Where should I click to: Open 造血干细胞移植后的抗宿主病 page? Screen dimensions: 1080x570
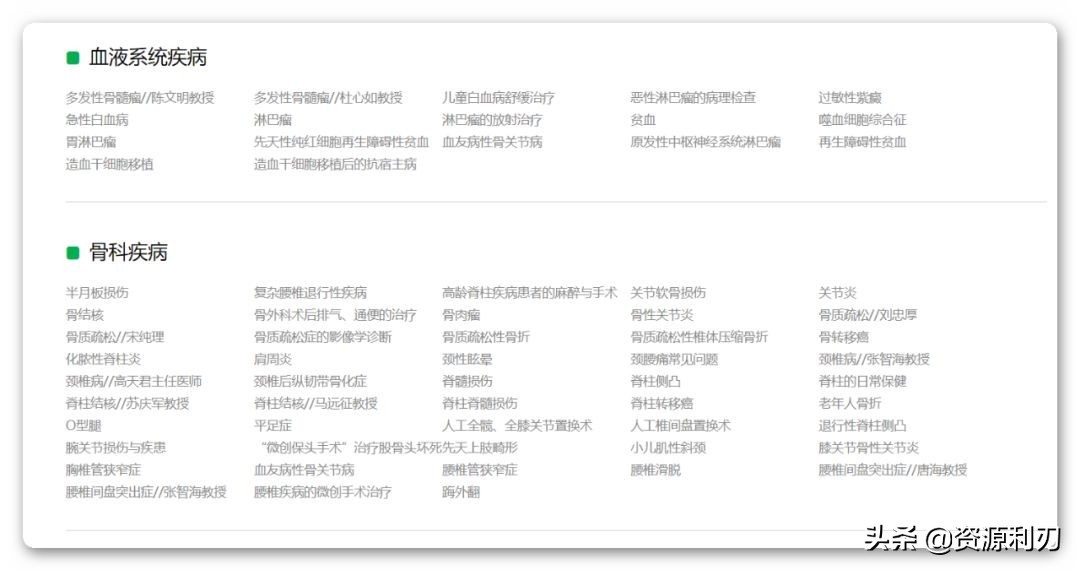tap(335, 164)
